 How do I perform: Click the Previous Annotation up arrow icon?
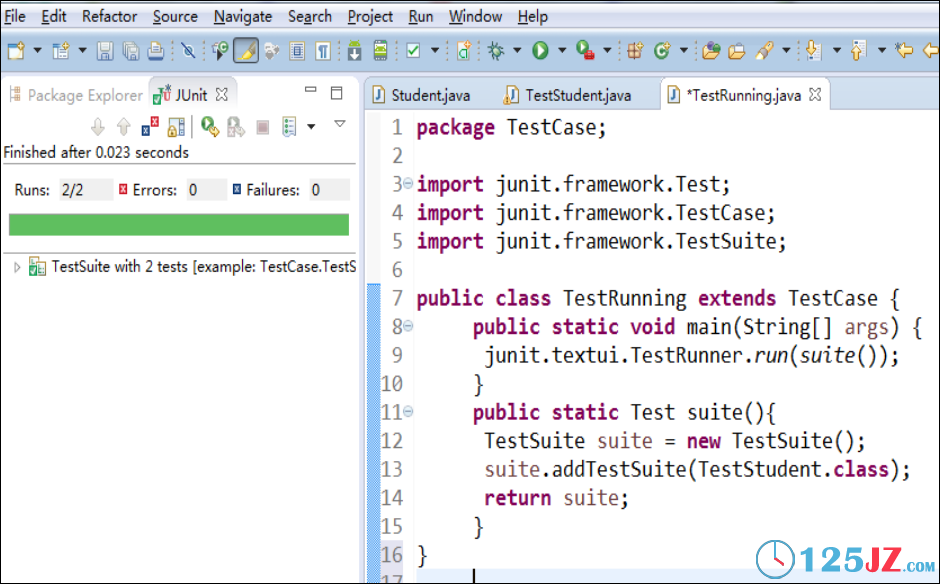click(858, 50)
